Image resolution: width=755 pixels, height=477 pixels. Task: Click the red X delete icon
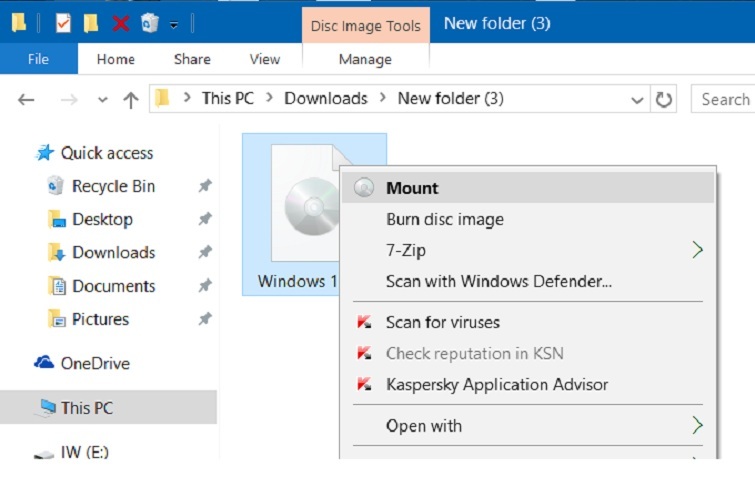point(120,23)
